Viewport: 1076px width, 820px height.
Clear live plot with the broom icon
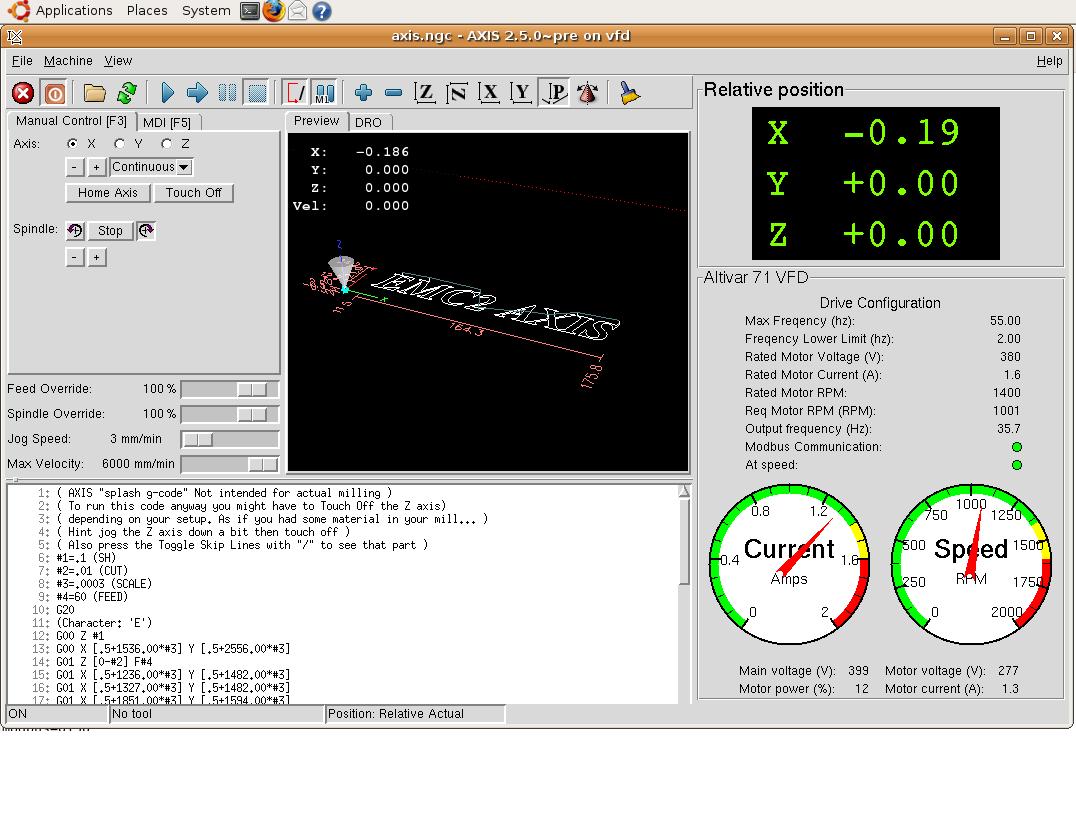coord(629,93)
